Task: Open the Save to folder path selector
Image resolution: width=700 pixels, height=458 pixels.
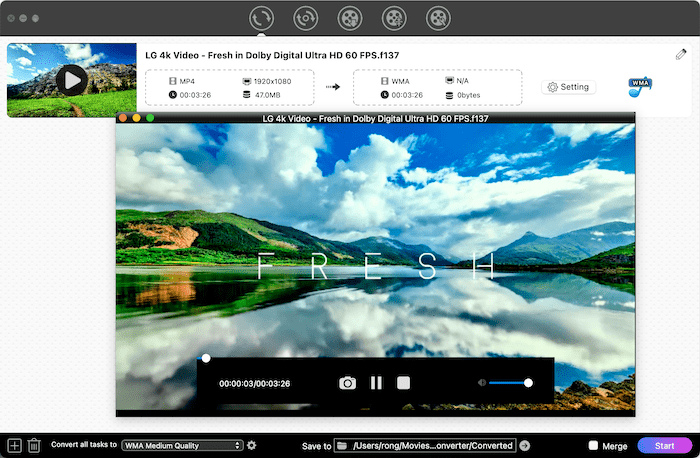Action: 425,445
